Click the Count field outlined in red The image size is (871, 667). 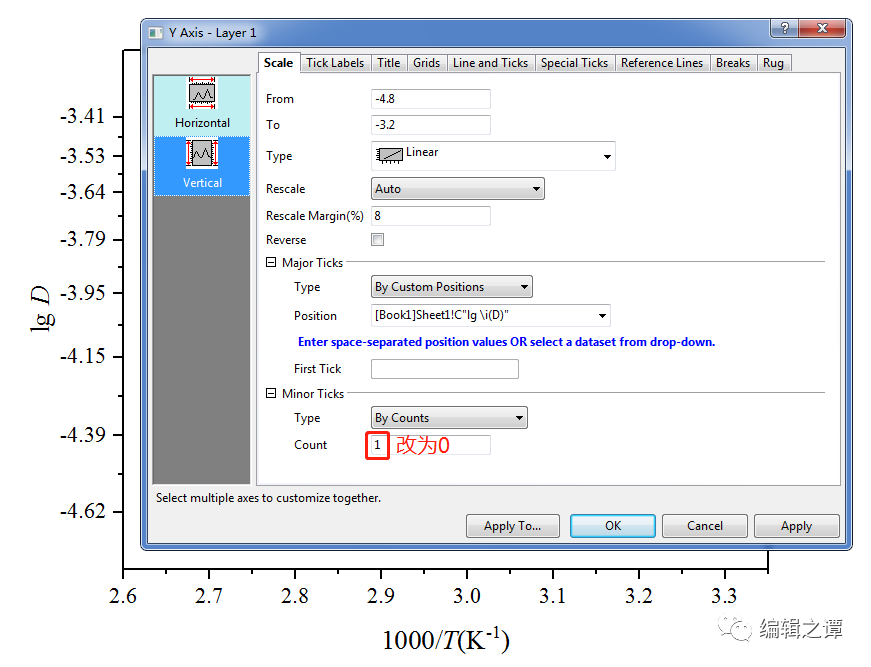click(x=377, y=445)
